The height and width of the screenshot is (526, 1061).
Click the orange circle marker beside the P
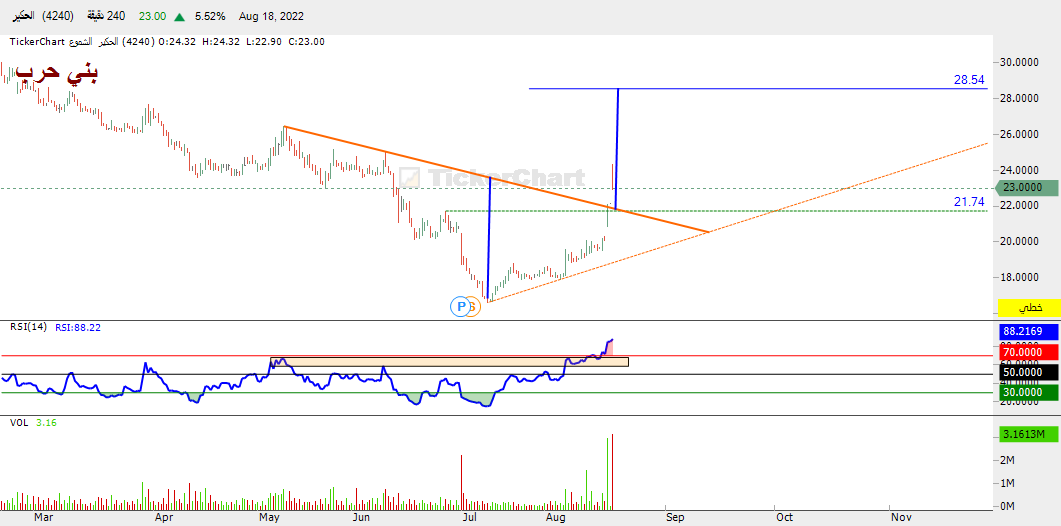473,307
